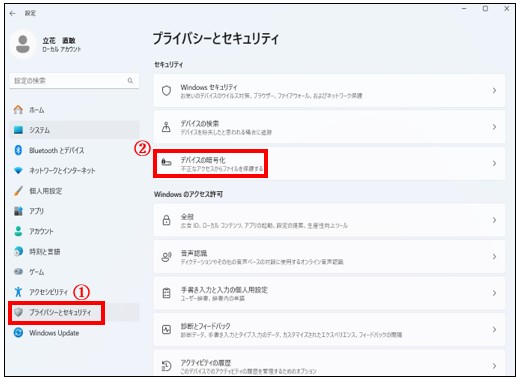
Task: Maximize the settings window
Action: tap(485, 9)
